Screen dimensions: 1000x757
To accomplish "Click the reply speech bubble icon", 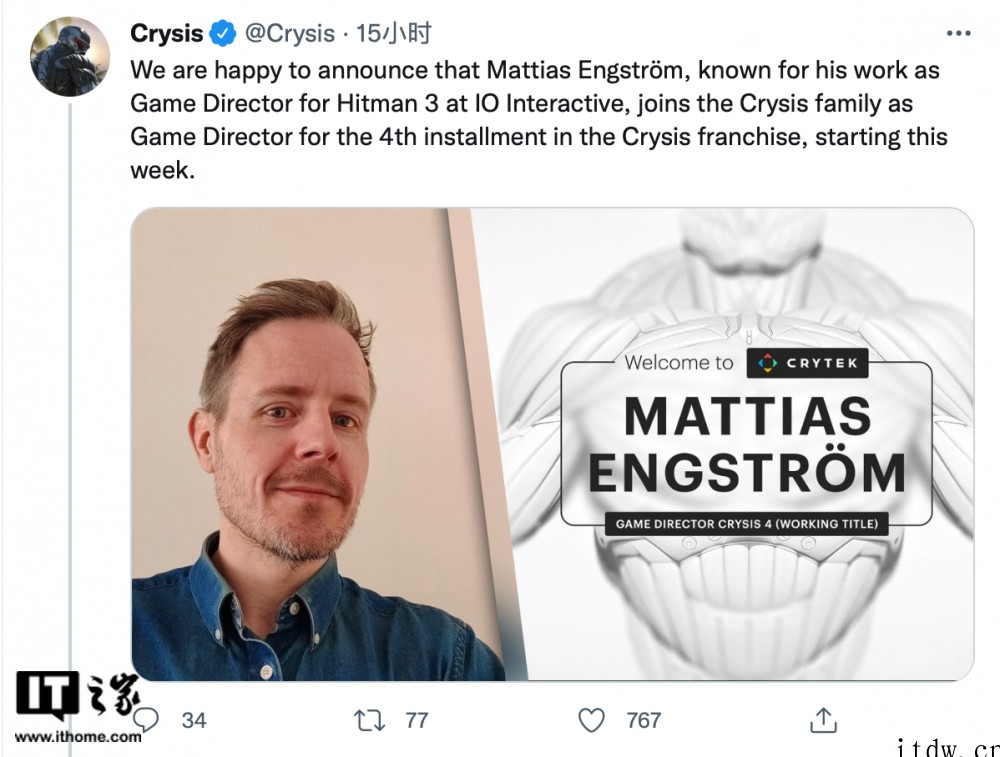I will tap(145, 720).
